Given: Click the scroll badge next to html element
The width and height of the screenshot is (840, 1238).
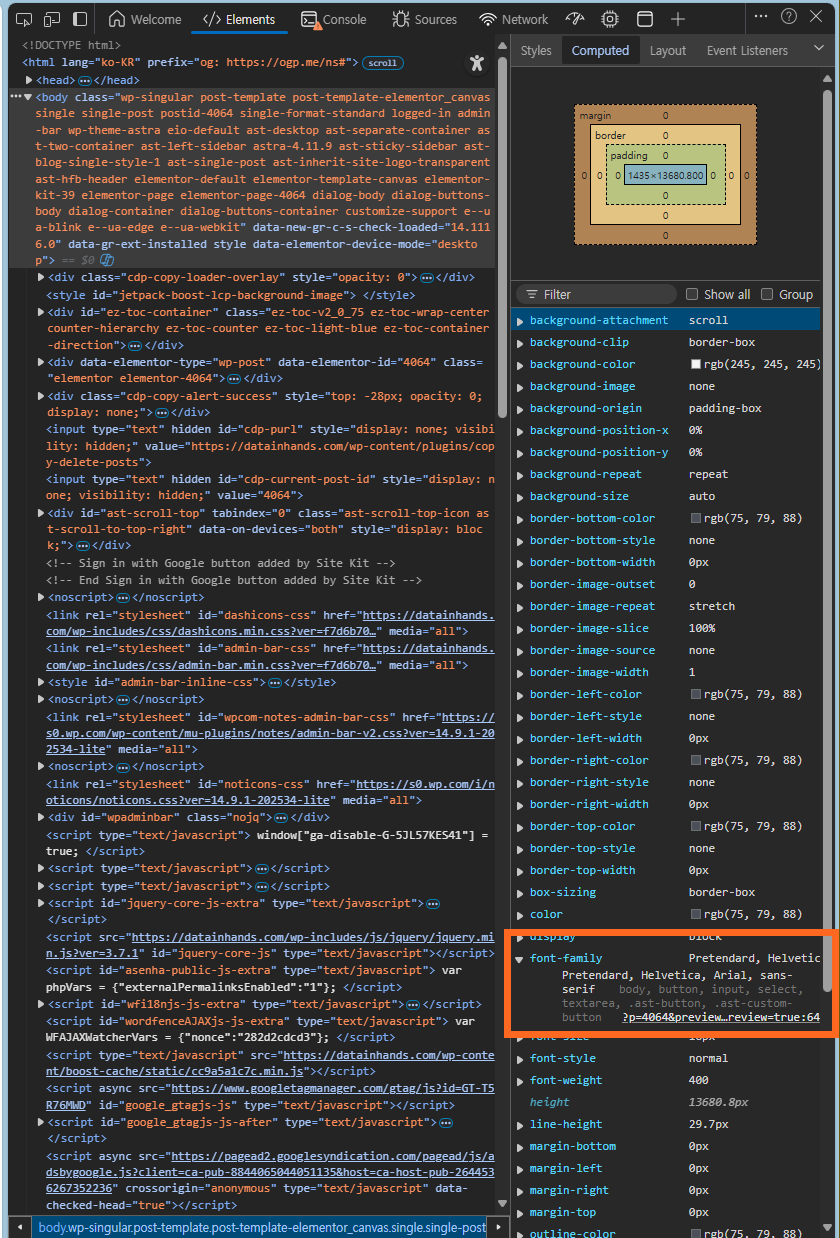Looking at the screenshot, I should 382,62.
